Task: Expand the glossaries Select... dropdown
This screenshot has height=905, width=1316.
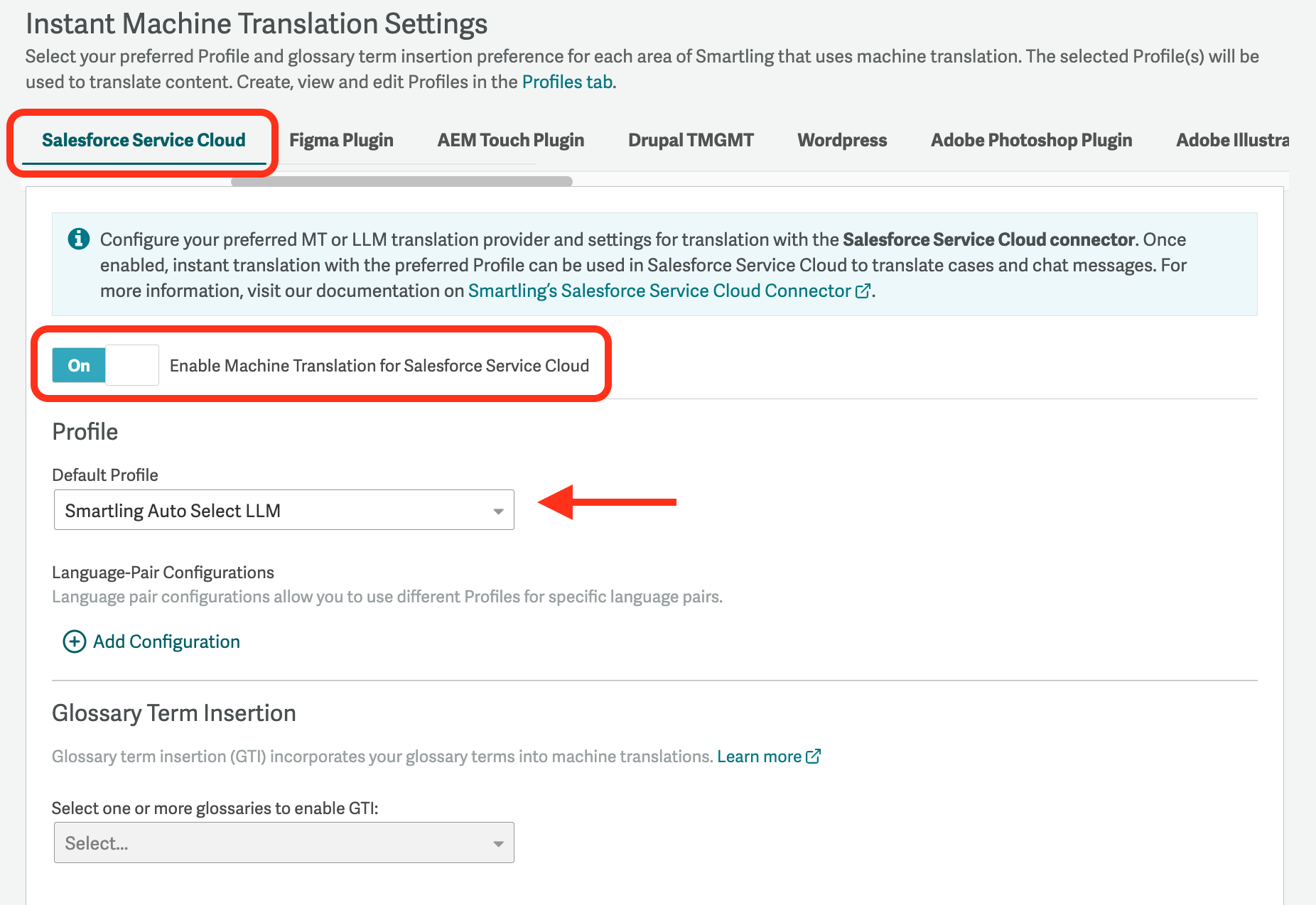Action: (x=284, y=842)
